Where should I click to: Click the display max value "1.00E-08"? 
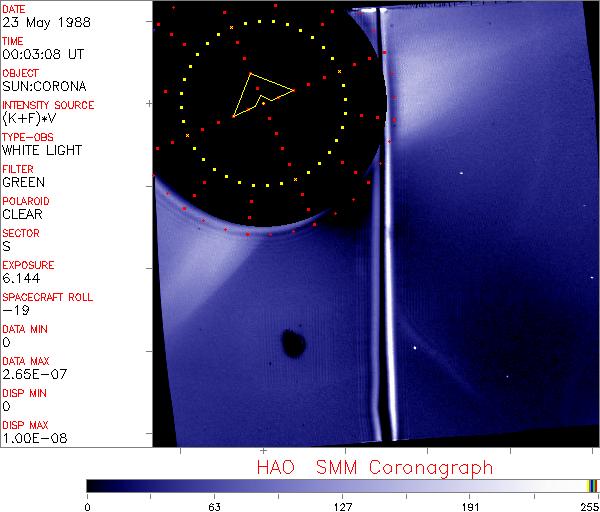click(x=31, y=438)
